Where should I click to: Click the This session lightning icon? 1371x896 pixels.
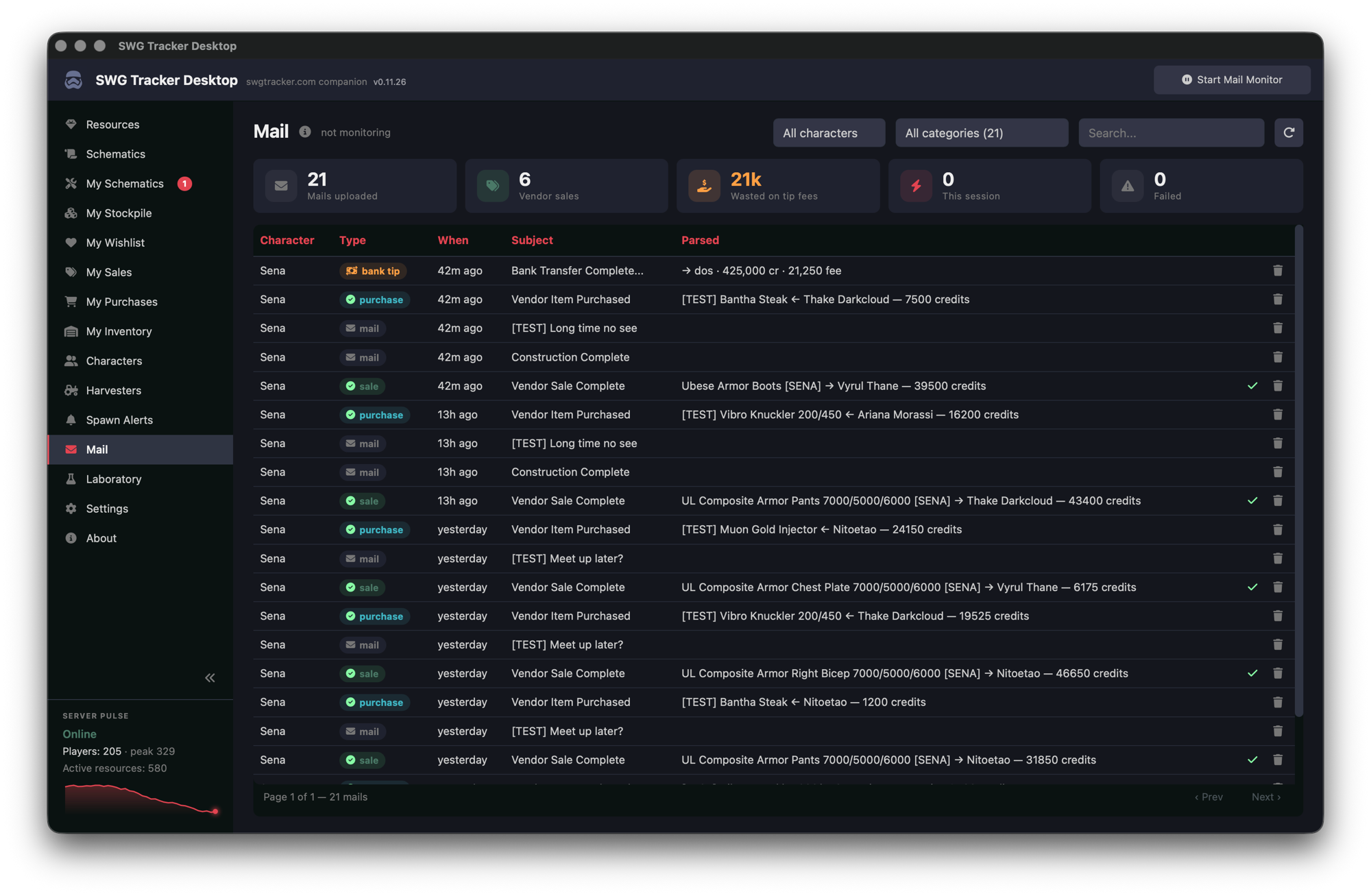916,186
